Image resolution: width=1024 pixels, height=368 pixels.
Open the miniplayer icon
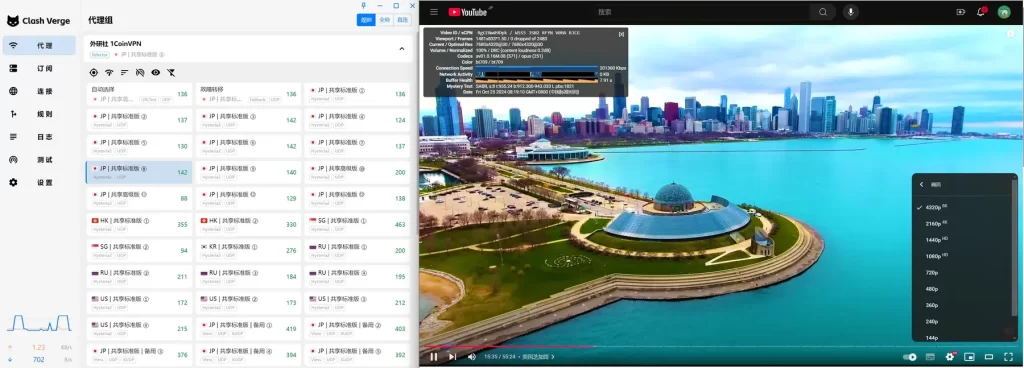tap(970, 357)
